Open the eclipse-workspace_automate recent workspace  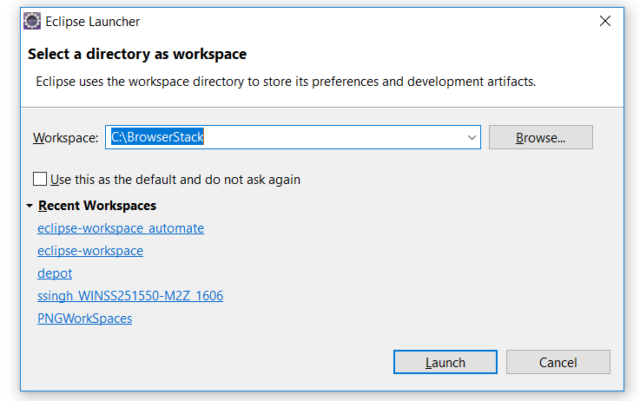tap(120, 228)
